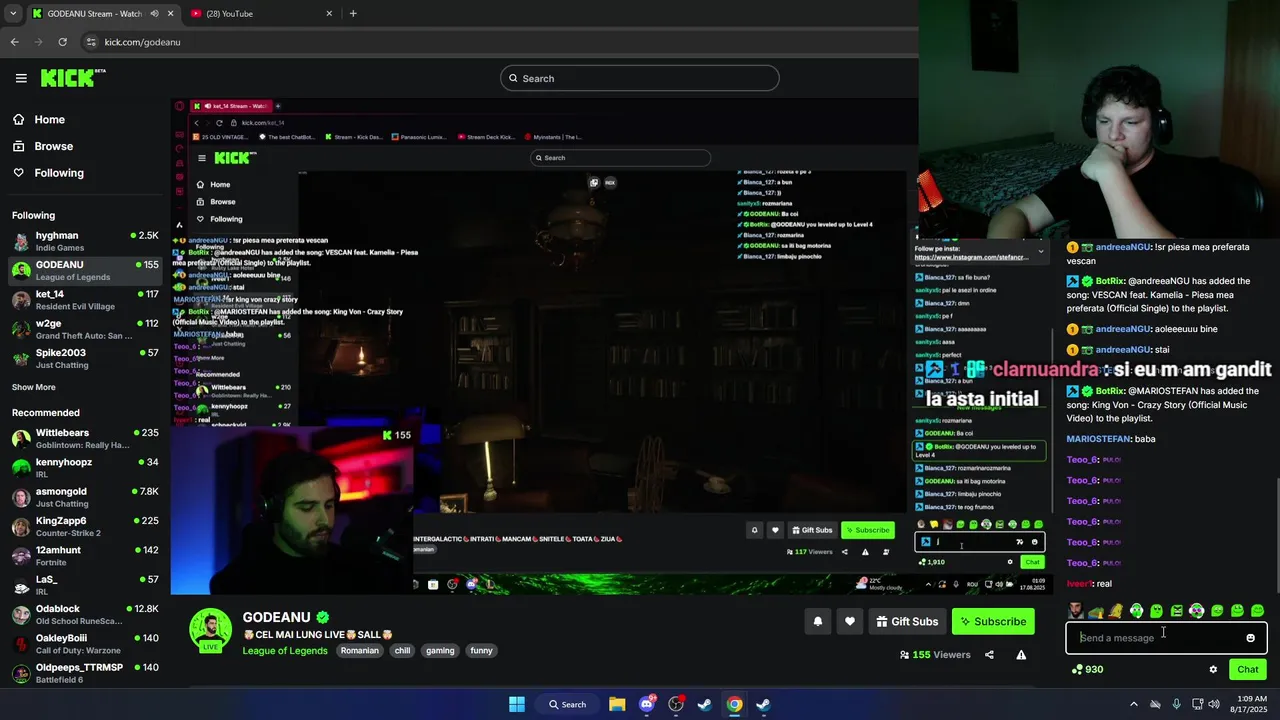Open the kennyhoopz recommended channel
This screenshot has height=720, width=1280.
tap(85, 468)
